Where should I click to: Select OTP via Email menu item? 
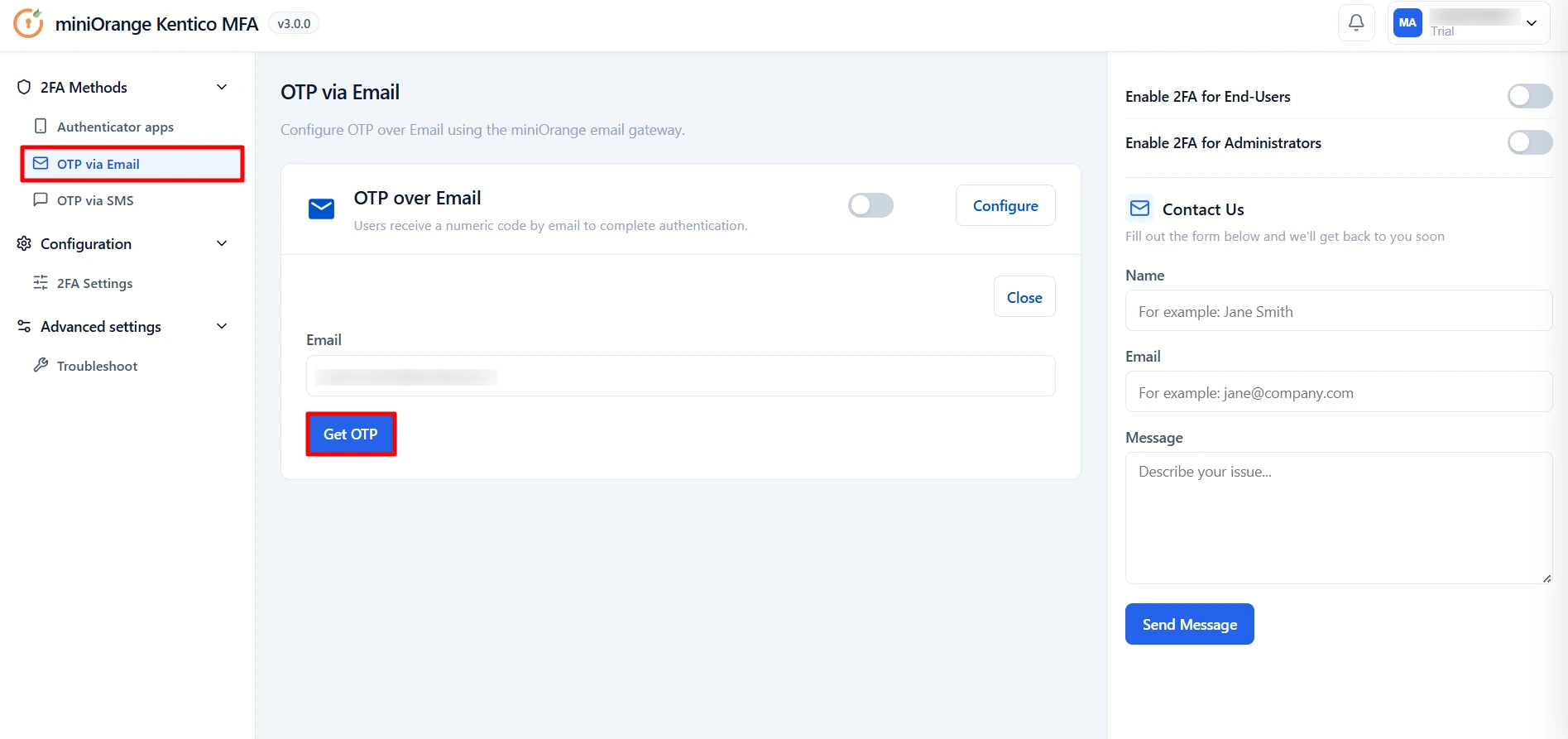click(x=132, y=164)
